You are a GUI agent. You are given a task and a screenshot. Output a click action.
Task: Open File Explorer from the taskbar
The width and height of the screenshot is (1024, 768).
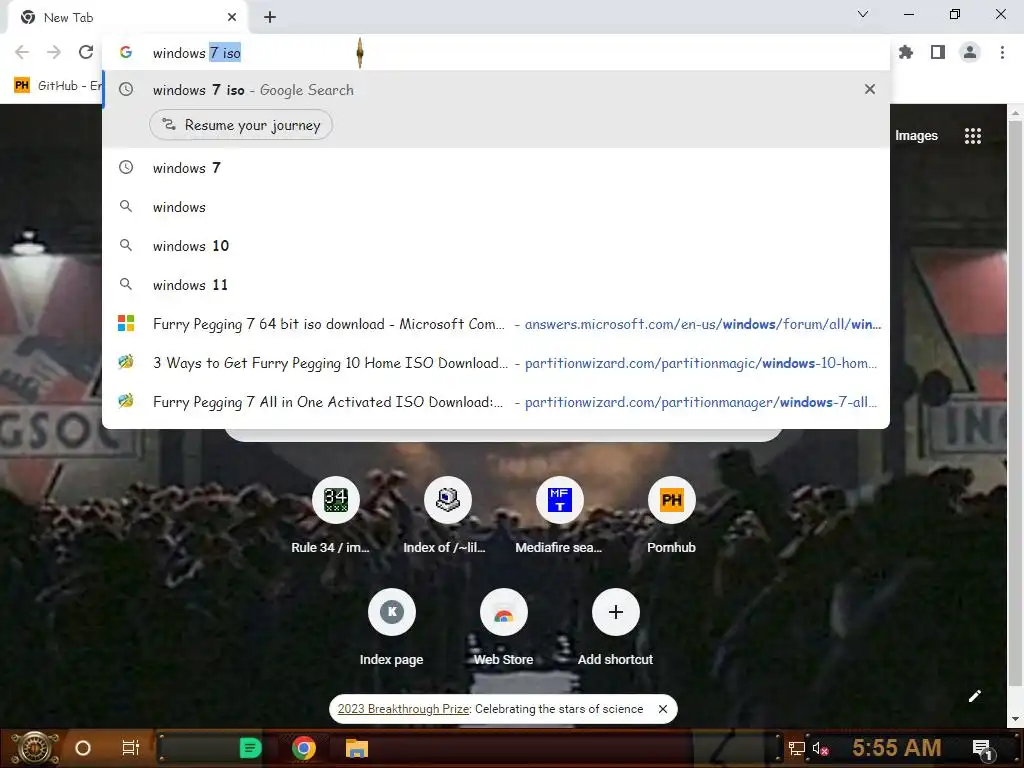[x=357, y=748]
